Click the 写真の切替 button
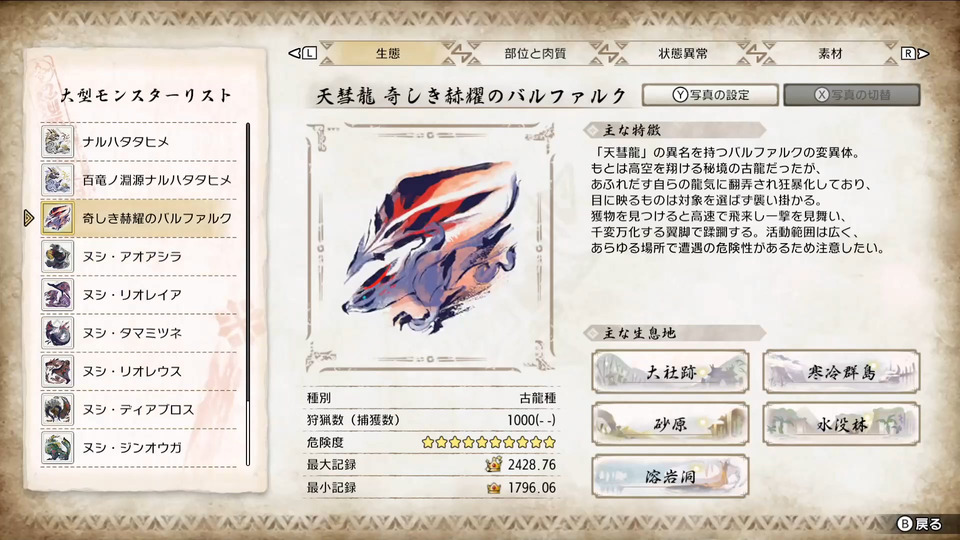Screen dimensions: 960x540 click(x=852, y=95)
